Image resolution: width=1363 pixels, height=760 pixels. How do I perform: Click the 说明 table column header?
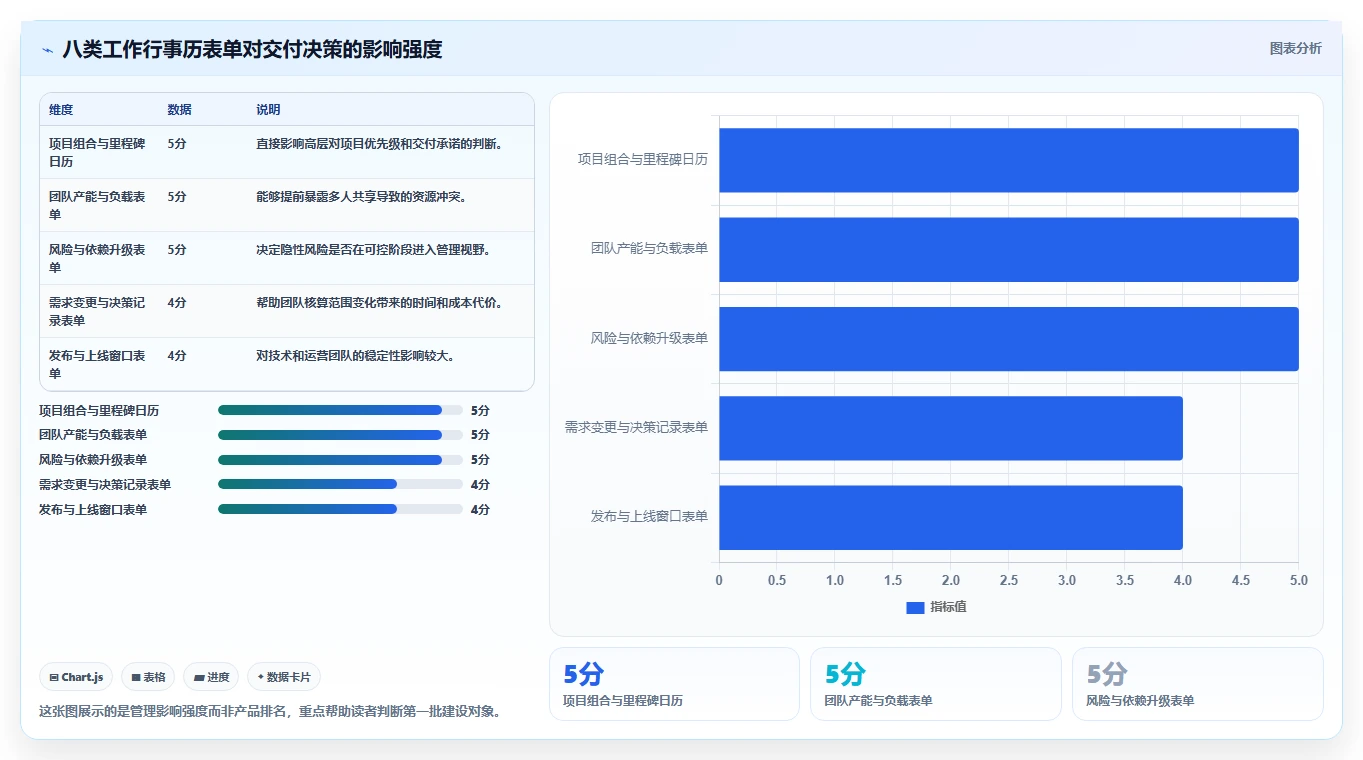tap(268, 110)
